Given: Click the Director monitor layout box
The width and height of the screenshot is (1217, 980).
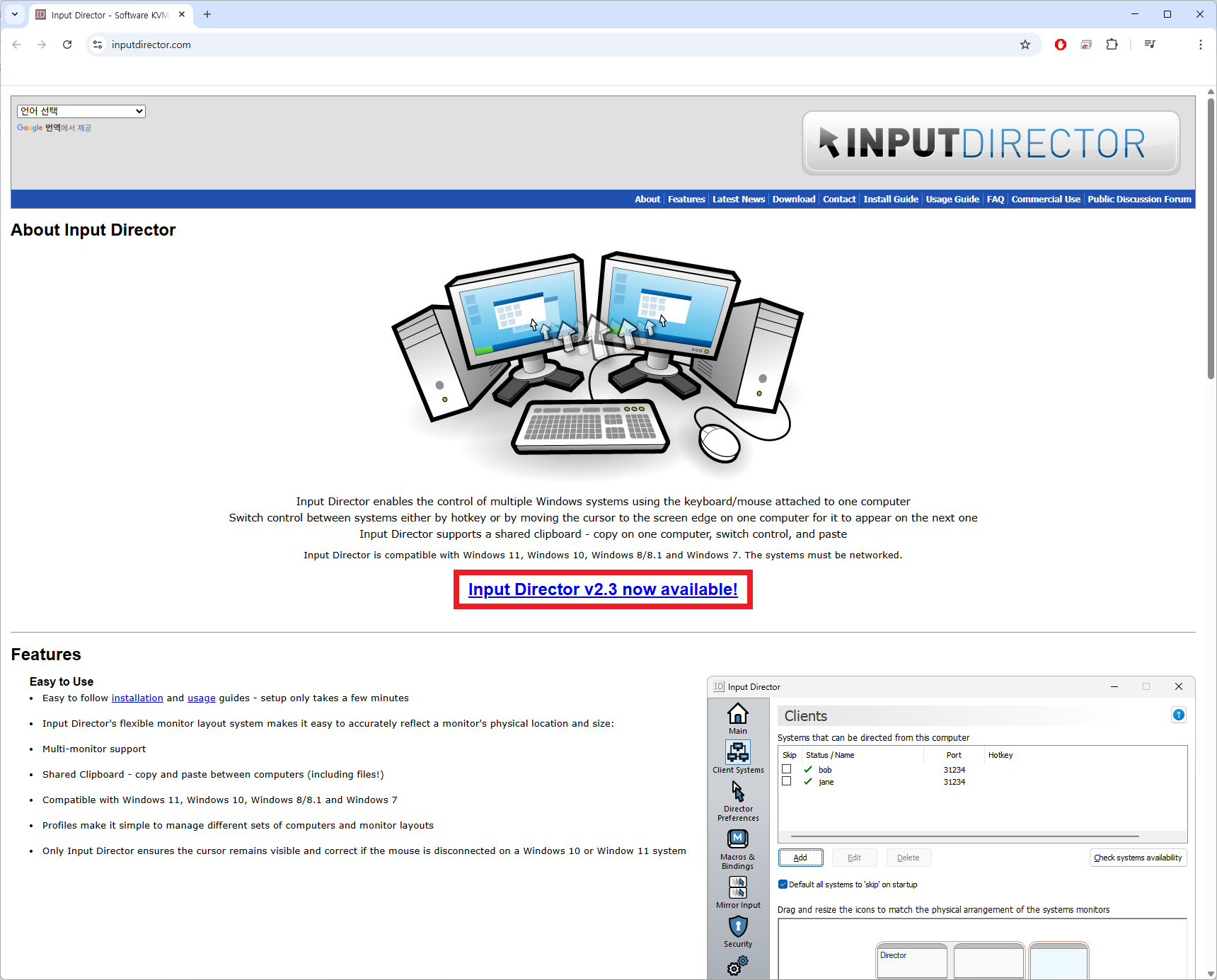Looking at the screenshot, I should pyautogui.click(x=912, y=961).
